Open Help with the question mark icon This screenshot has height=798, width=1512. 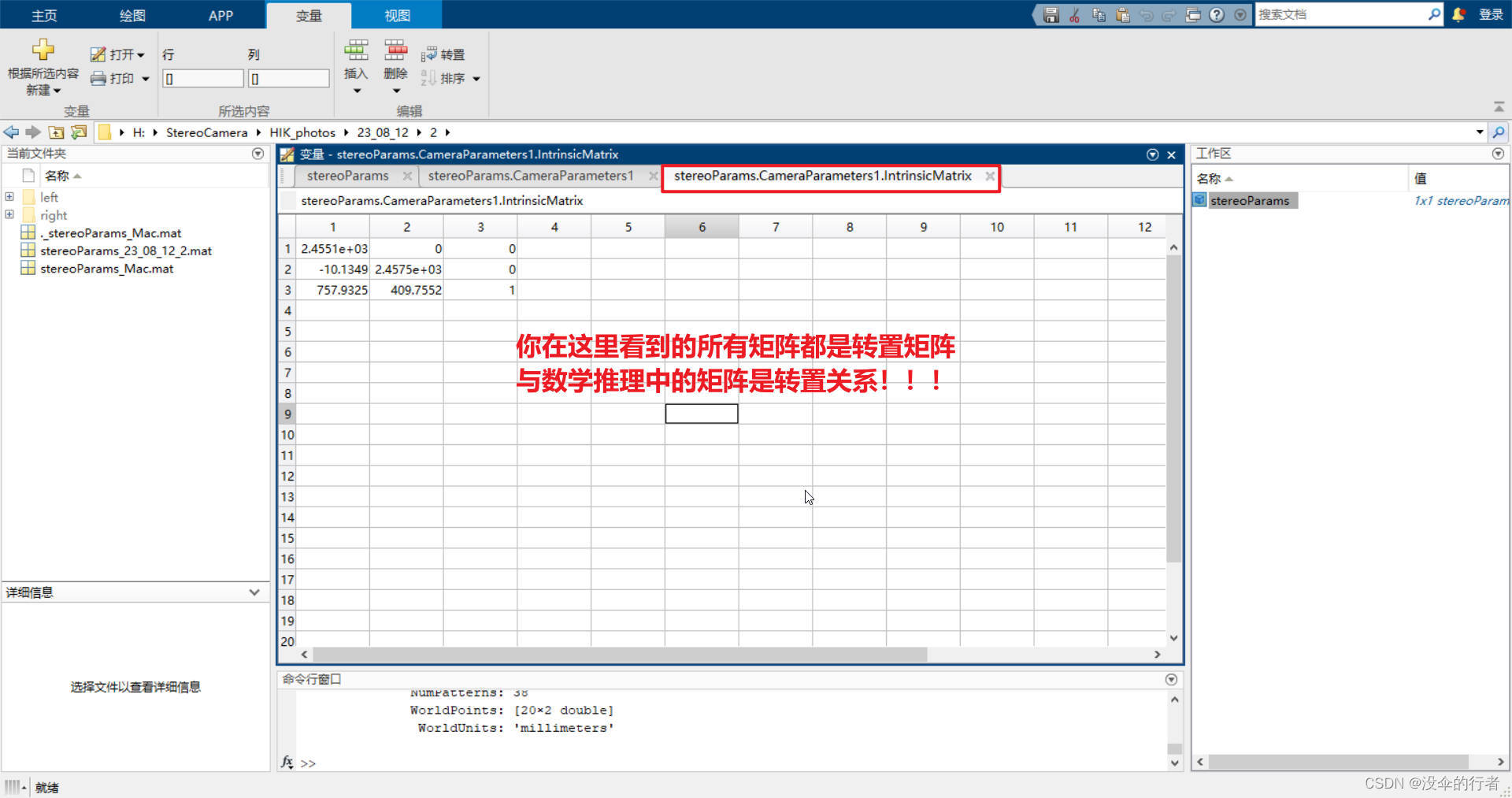click(x=1217, y=15)
